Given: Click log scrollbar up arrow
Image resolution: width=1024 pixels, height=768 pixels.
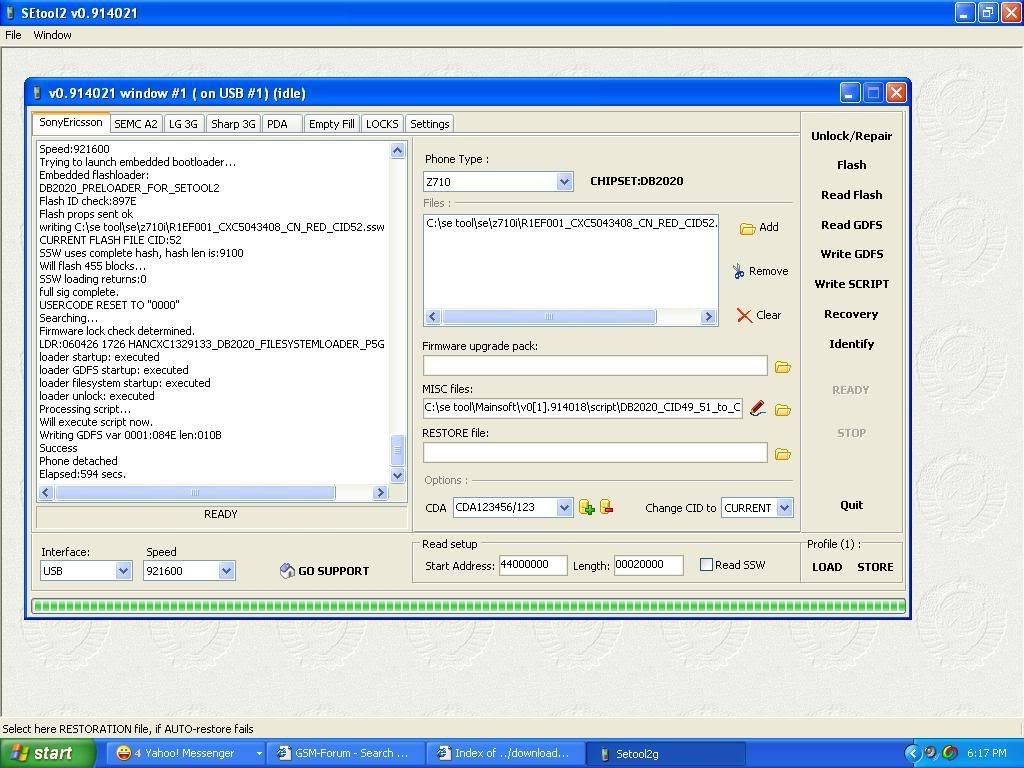Looking at the screenshot, I should 397,151.
